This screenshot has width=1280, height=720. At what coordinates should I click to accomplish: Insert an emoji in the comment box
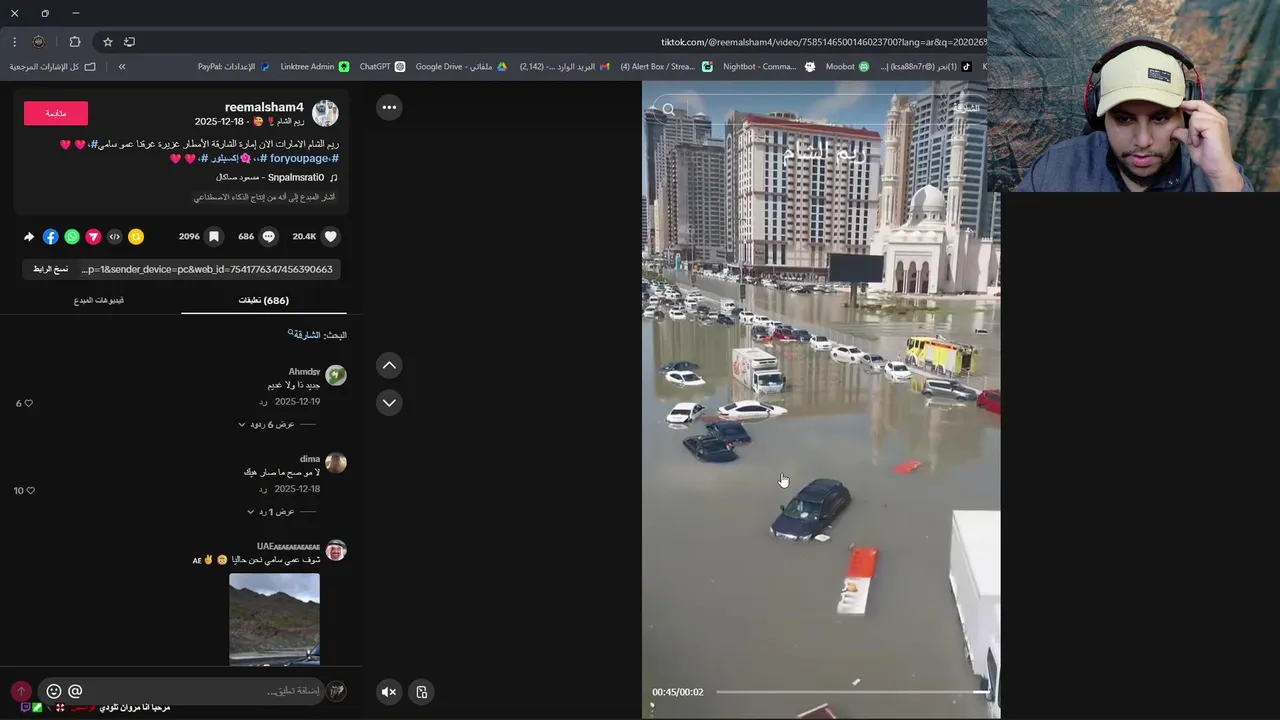click(54, 691)
